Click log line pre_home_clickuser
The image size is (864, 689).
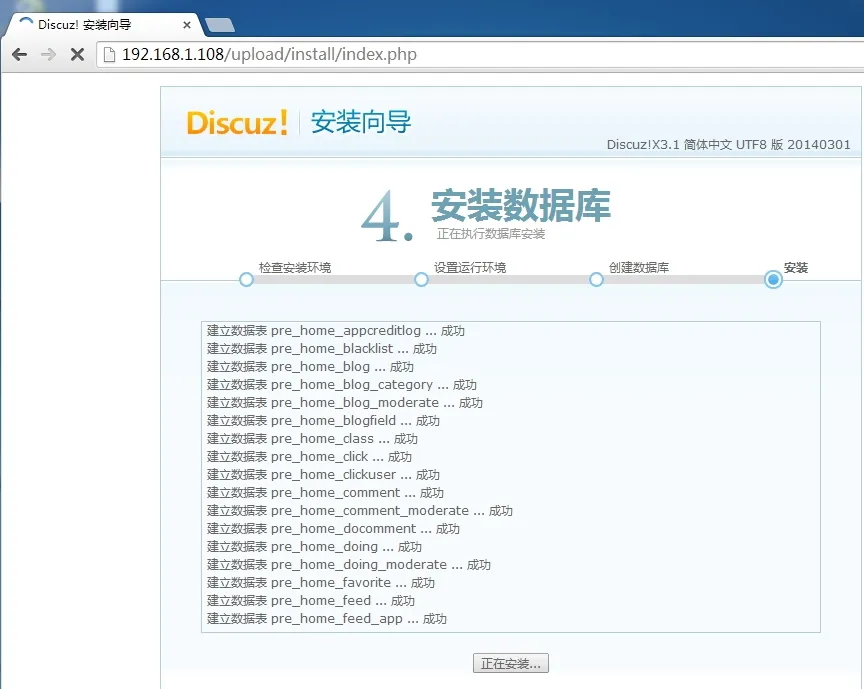[x=323, y=475]
